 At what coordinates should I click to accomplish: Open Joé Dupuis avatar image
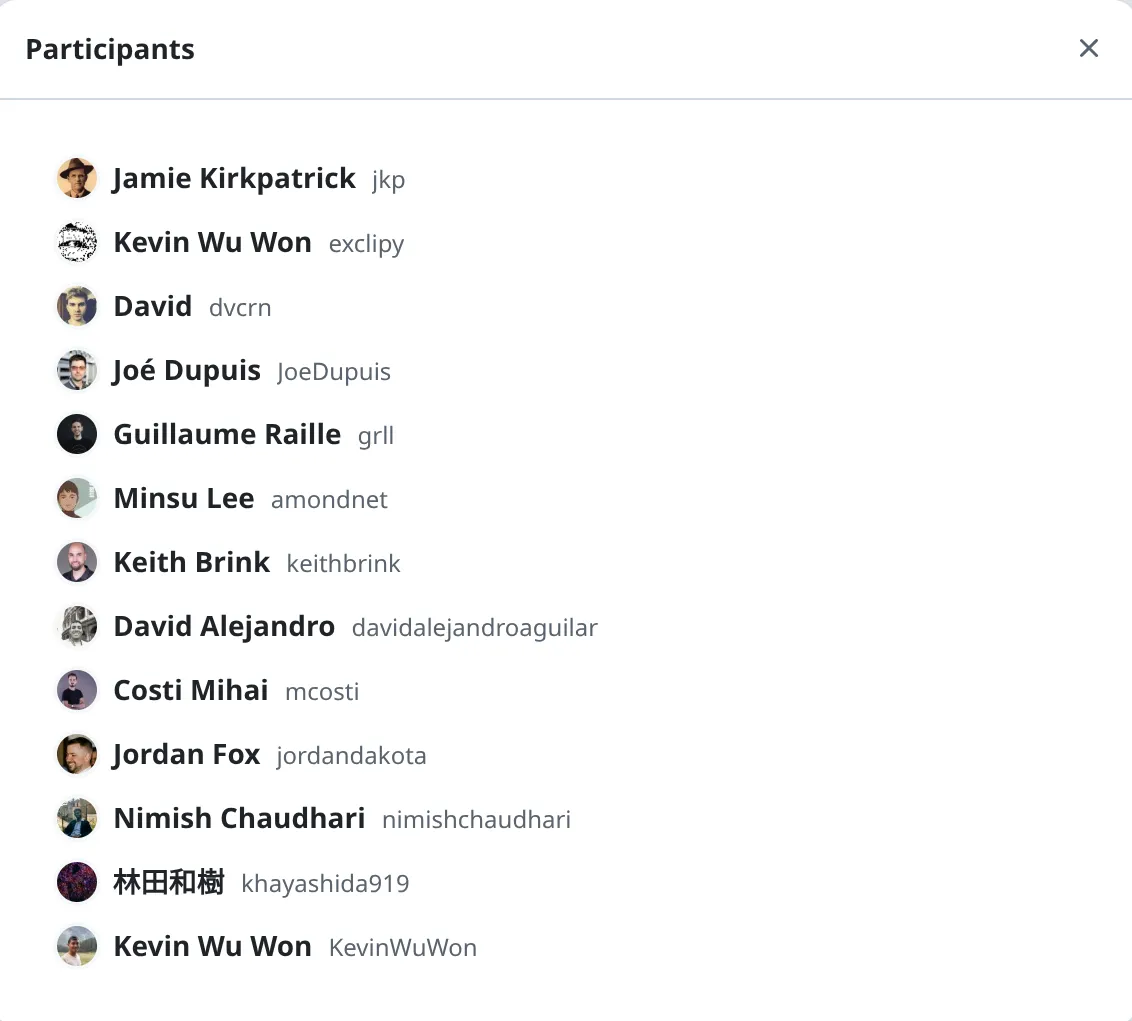pyautogui.click(x=77, y=370)
